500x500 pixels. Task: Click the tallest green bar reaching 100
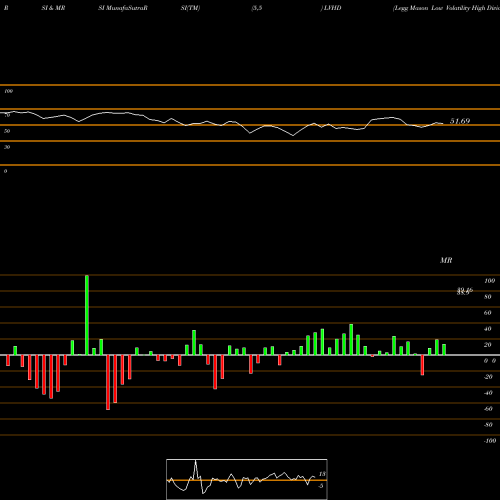tap(87, 315)
